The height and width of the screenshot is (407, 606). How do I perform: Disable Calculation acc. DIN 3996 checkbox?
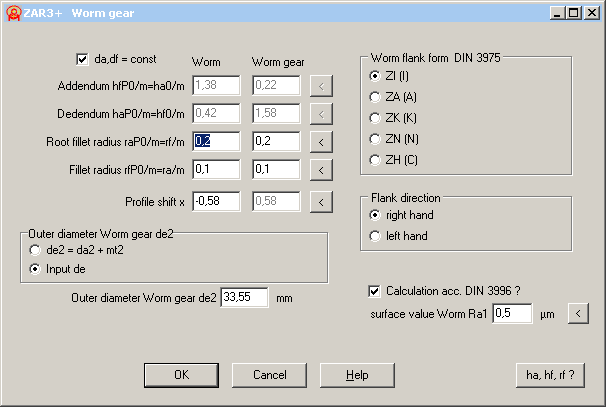[374, 291]
